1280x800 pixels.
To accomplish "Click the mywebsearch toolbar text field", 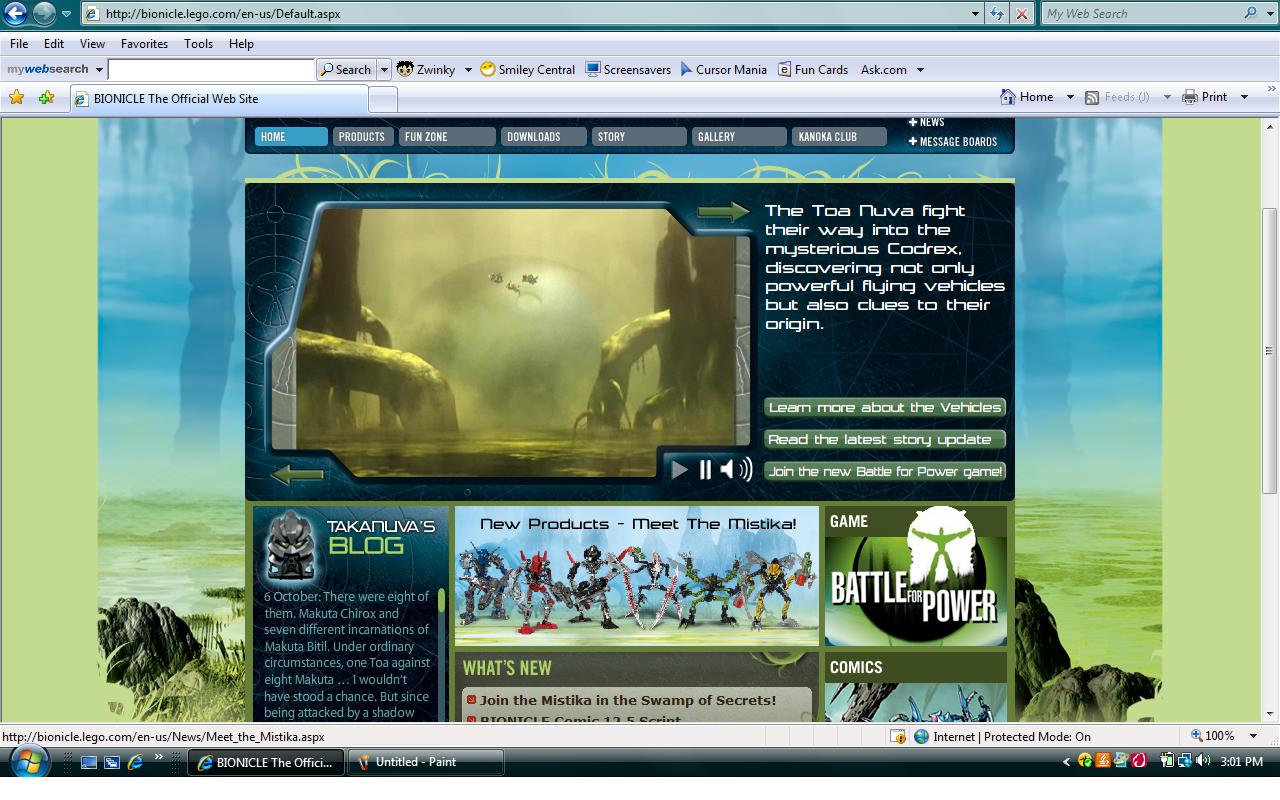I will tap(211, 70).
